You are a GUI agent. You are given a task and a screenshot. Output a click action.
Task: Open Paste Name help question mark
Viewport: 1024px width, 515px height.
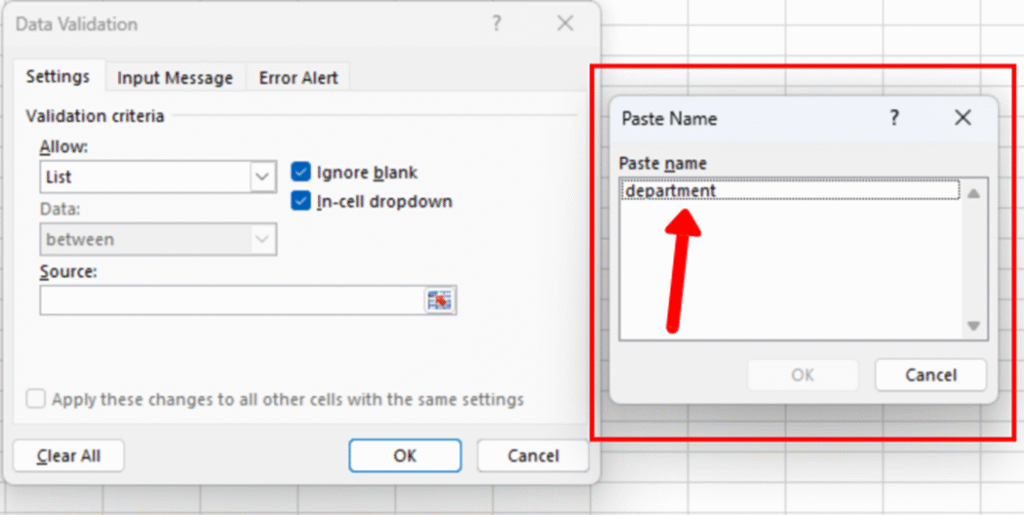tap(894, 118)
